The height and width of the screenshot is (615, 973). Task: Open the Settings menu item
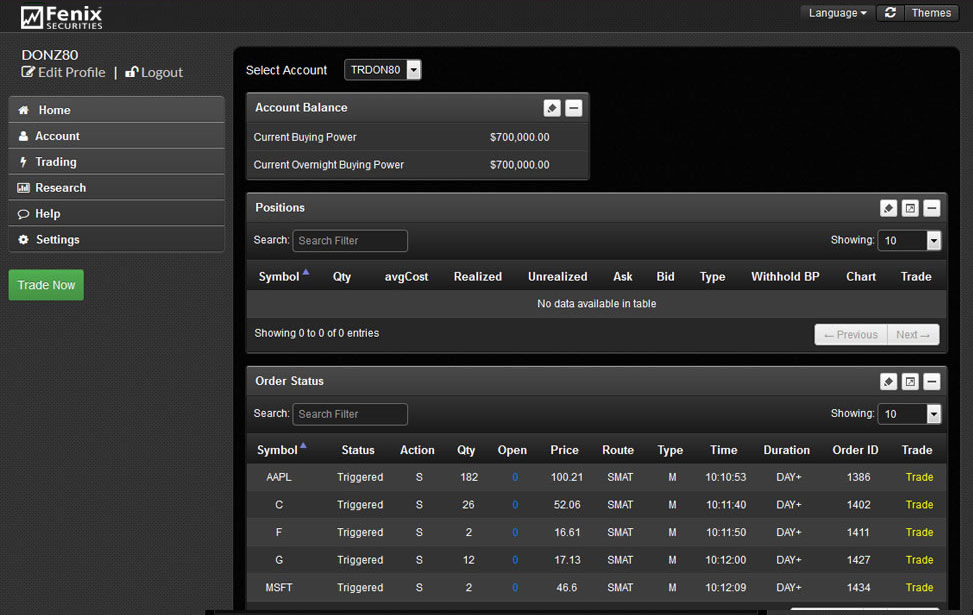(117, 240)
